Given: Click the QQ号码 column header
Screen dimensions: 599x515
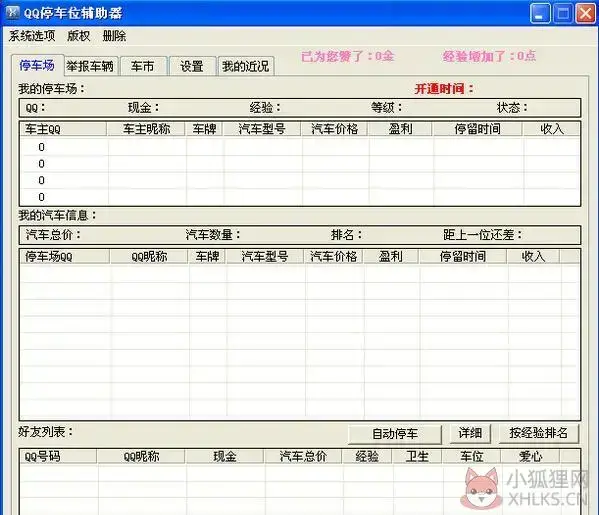Looking at the screenshot, I should coord(58,457).
